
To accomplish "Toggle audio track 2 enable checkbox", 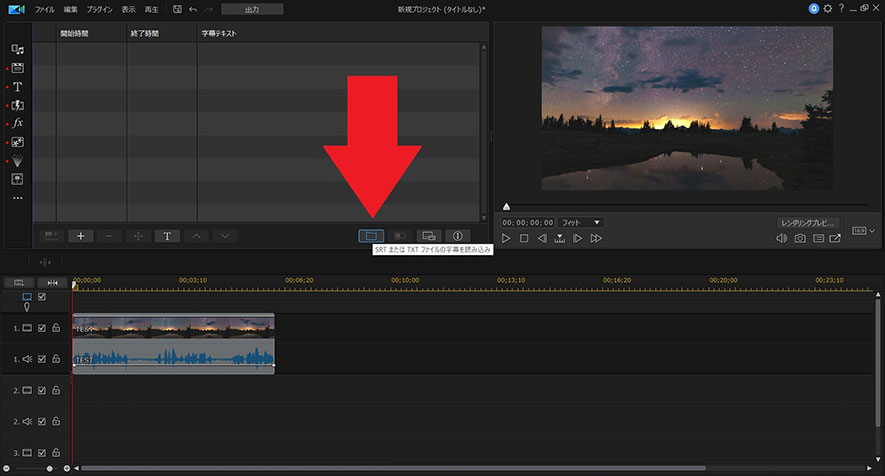I will (42, 422).
